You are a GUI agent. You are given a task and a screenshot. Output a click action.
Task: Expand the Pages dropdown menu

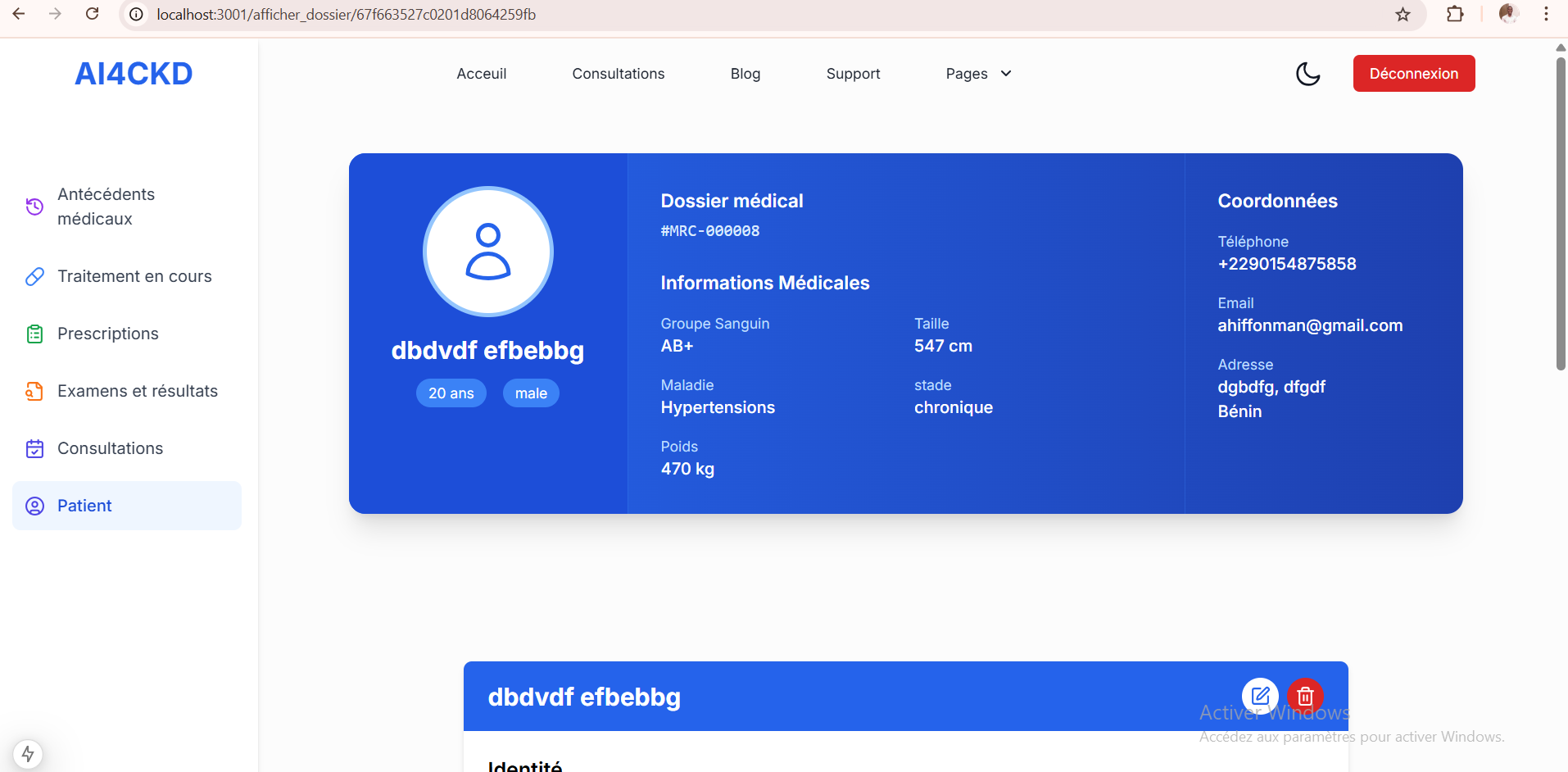coord(978,74)
